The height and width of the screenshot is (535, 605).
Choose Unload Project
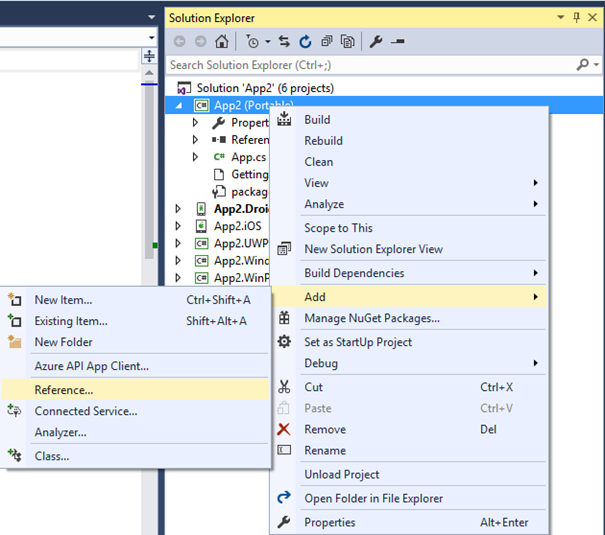(409, 474)
